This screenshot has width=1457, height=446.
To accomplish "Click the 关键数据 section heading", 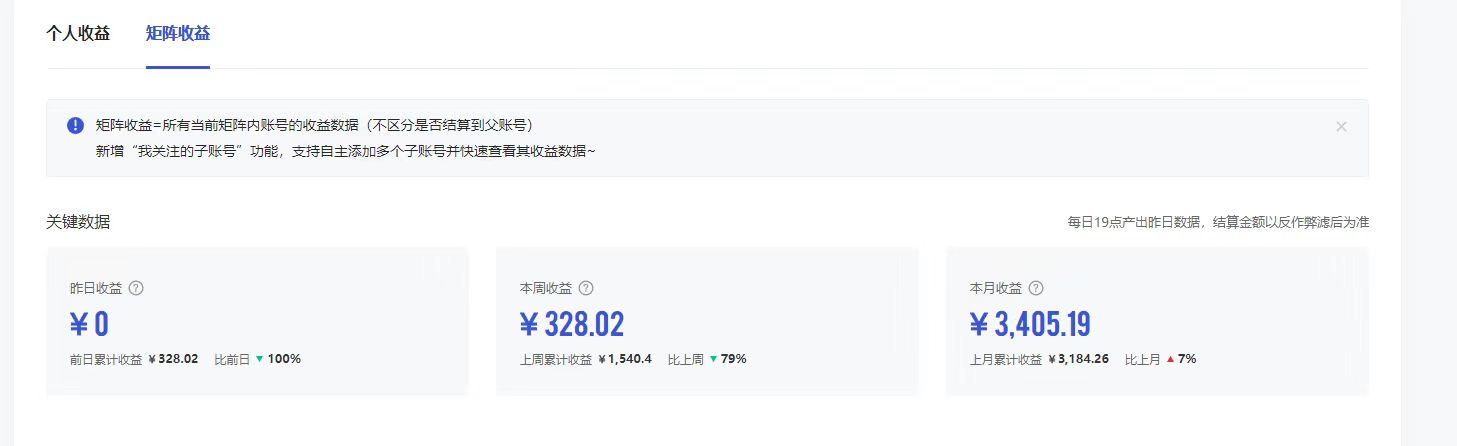I will pos(78,222).
